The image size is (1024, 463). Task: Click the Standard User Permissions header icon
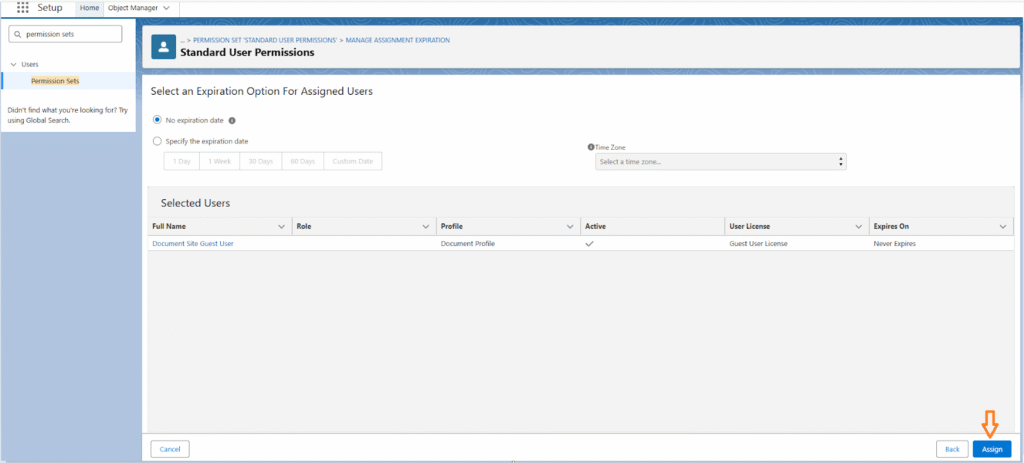pos(164,46)
